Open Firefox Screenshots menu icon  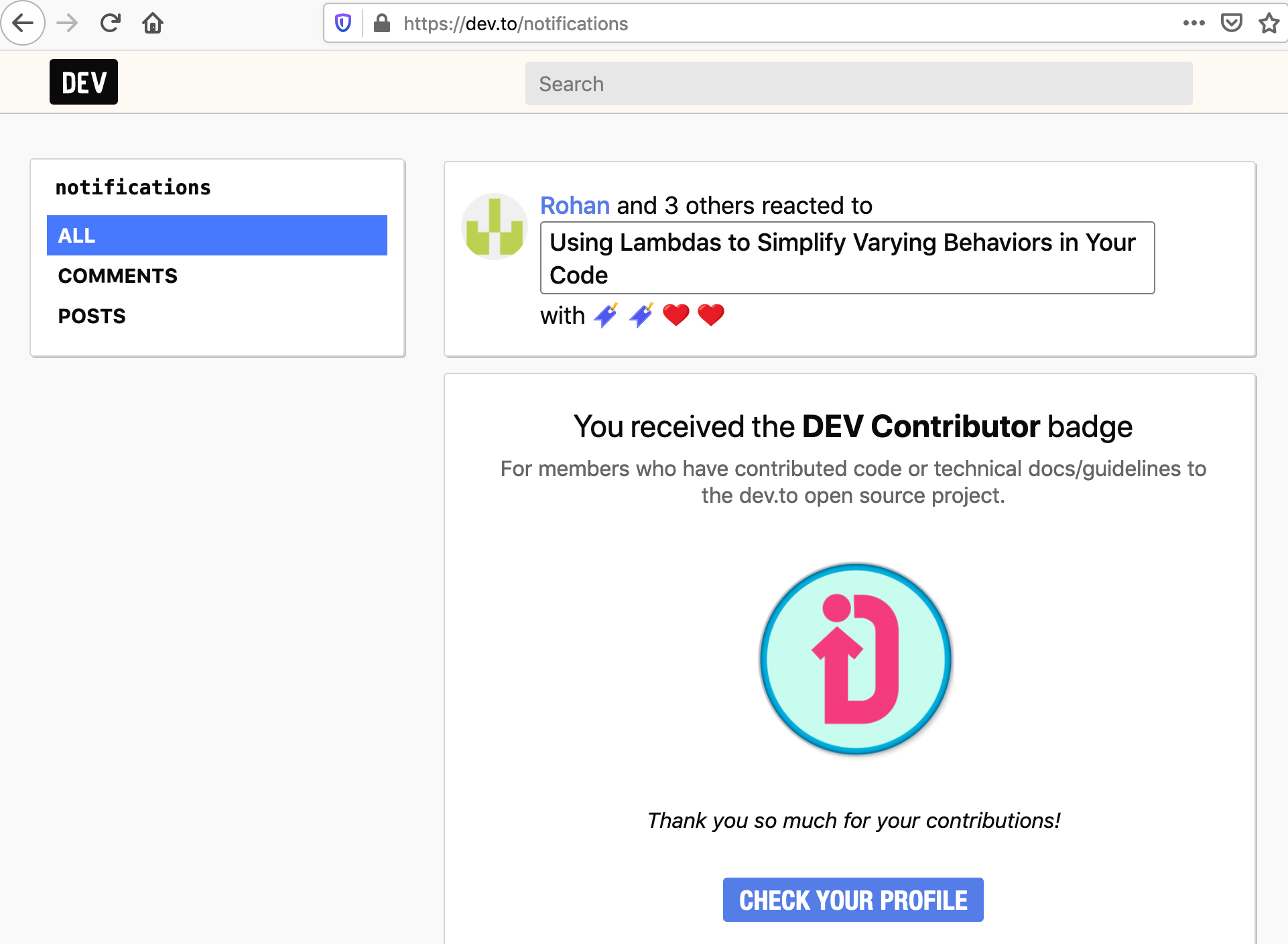(x=1194, y=23)
